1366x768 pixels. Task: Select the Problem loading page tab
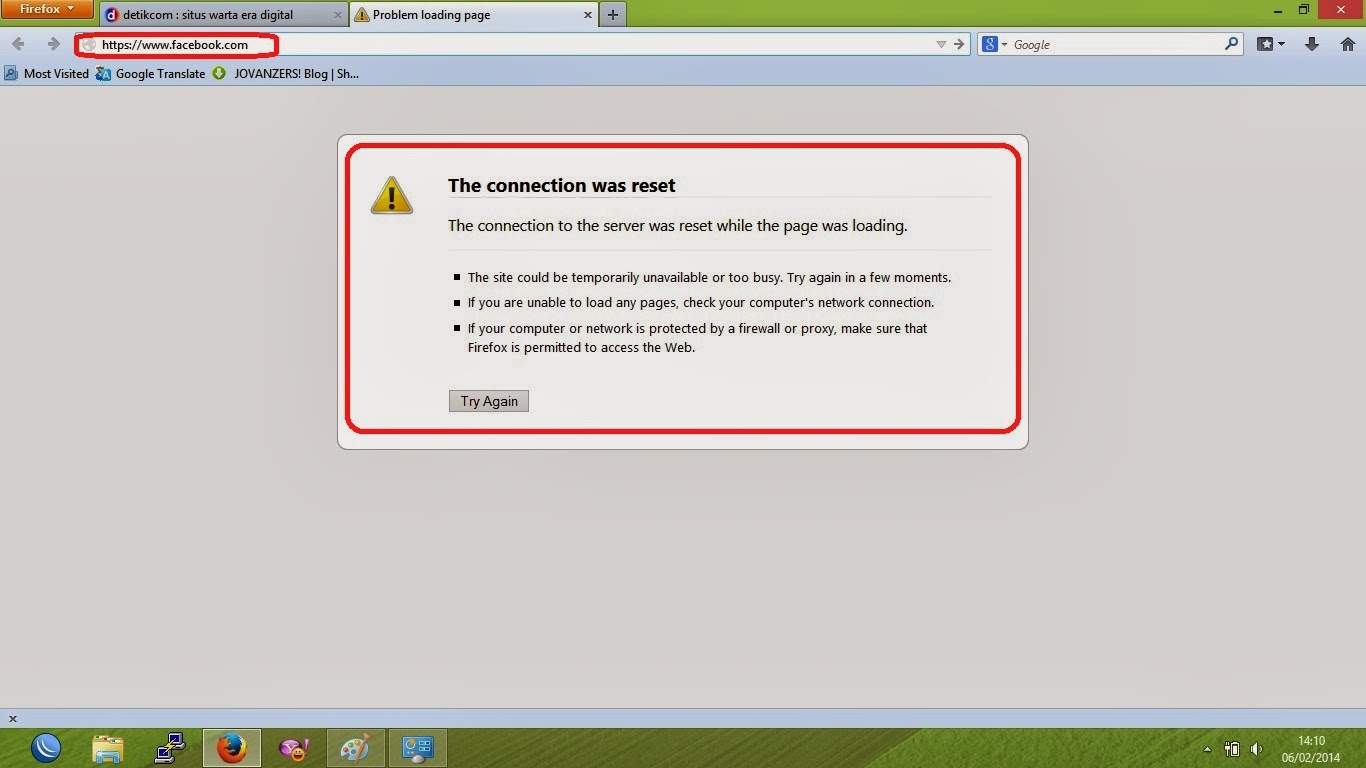tap(475, 15)
